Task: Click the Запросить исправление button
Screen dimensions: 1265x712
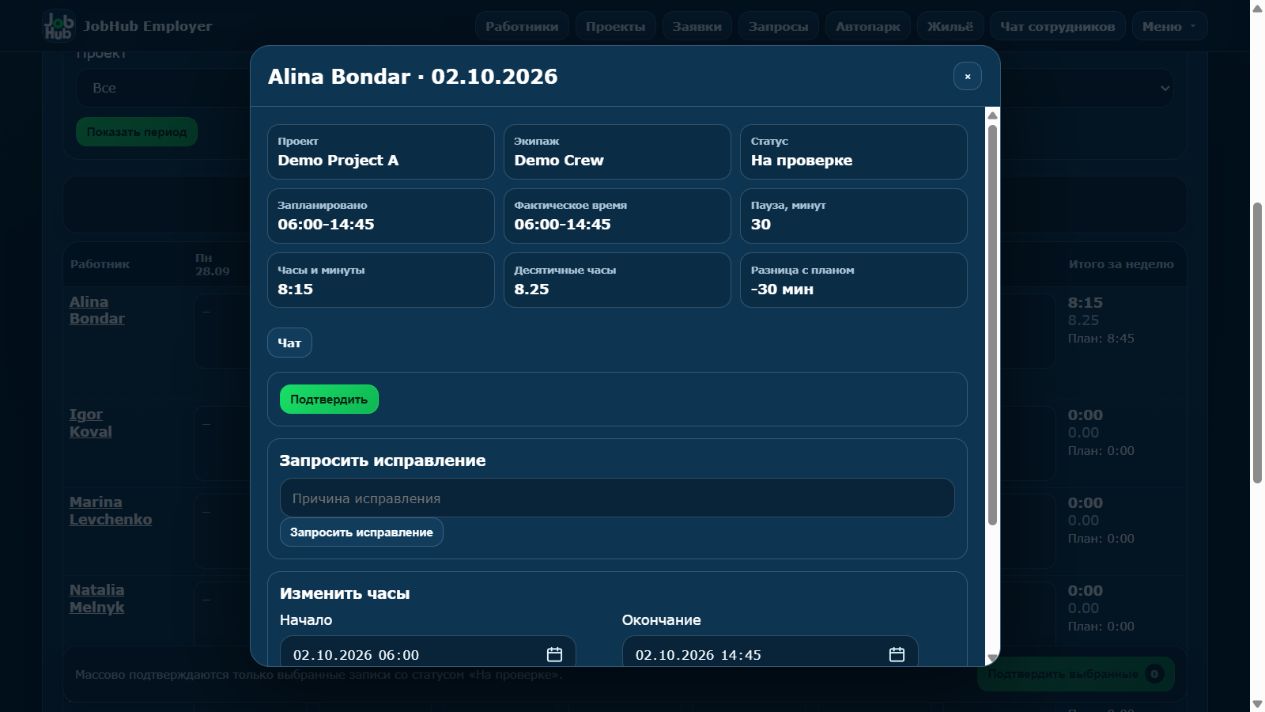Action: 361,532
